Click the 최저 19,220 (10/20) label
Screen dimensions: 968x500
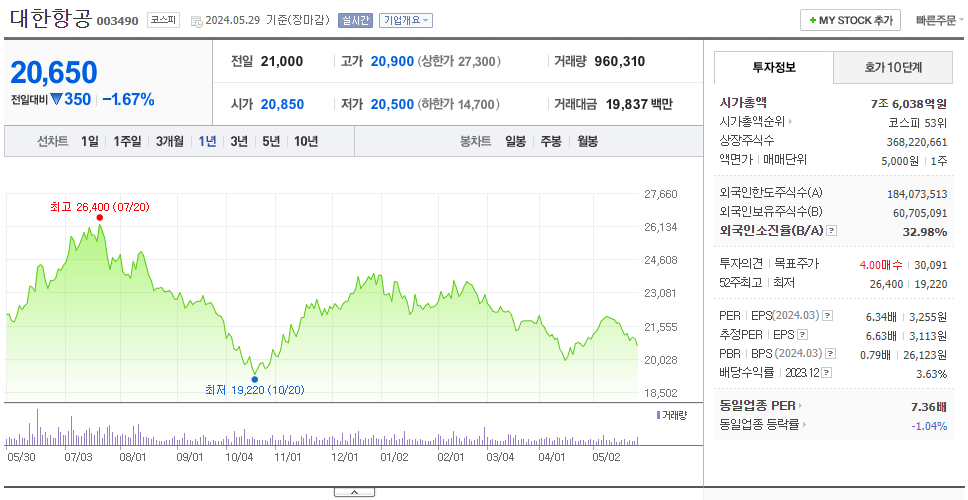[x=255, y=390]
